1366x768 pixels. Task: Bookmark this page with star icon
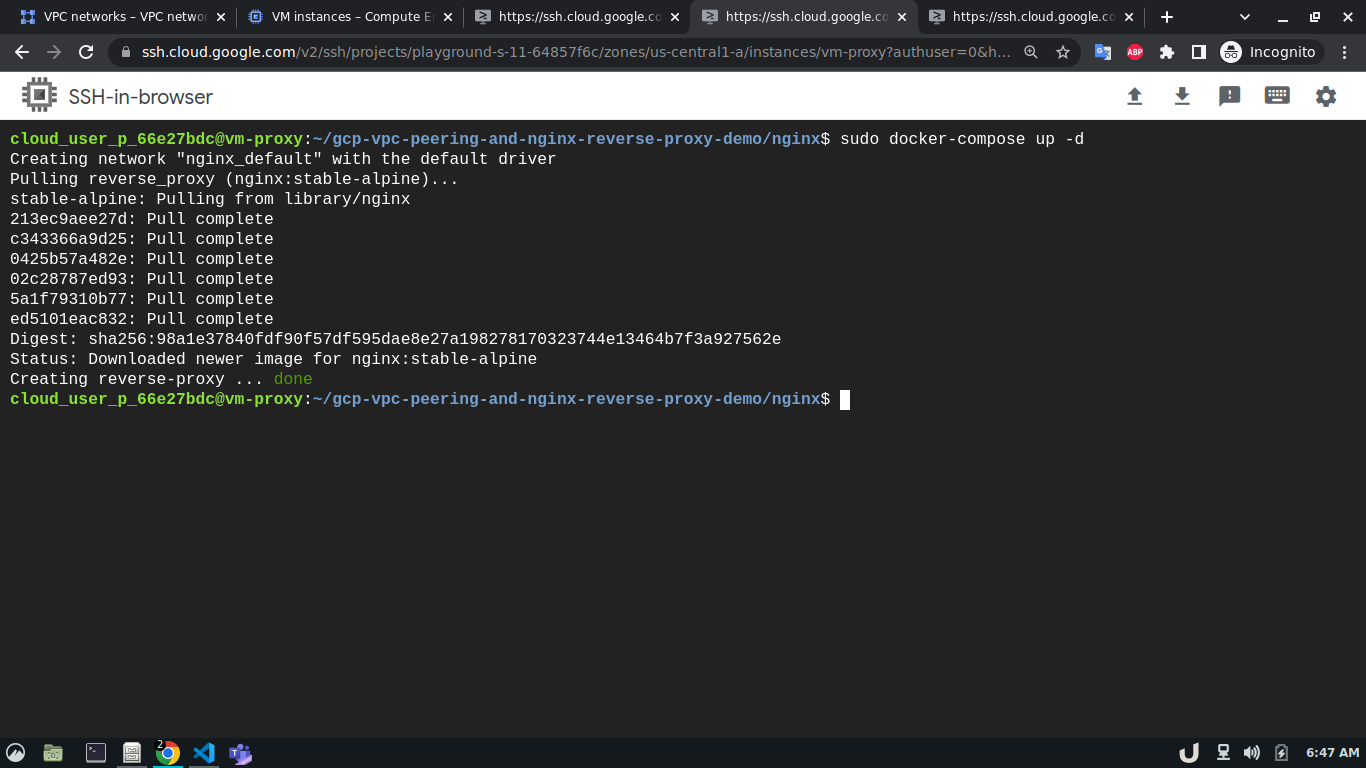pos(1062,52)
